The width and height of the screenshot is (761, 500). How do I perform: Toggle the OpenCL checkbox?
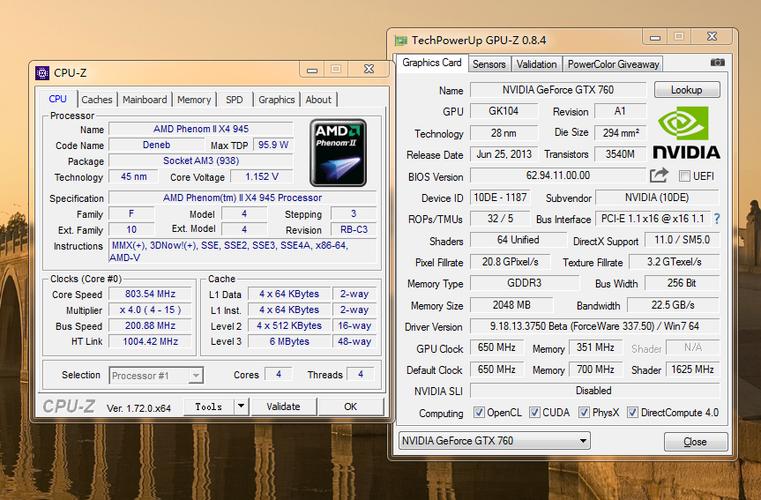pos(479,413)
